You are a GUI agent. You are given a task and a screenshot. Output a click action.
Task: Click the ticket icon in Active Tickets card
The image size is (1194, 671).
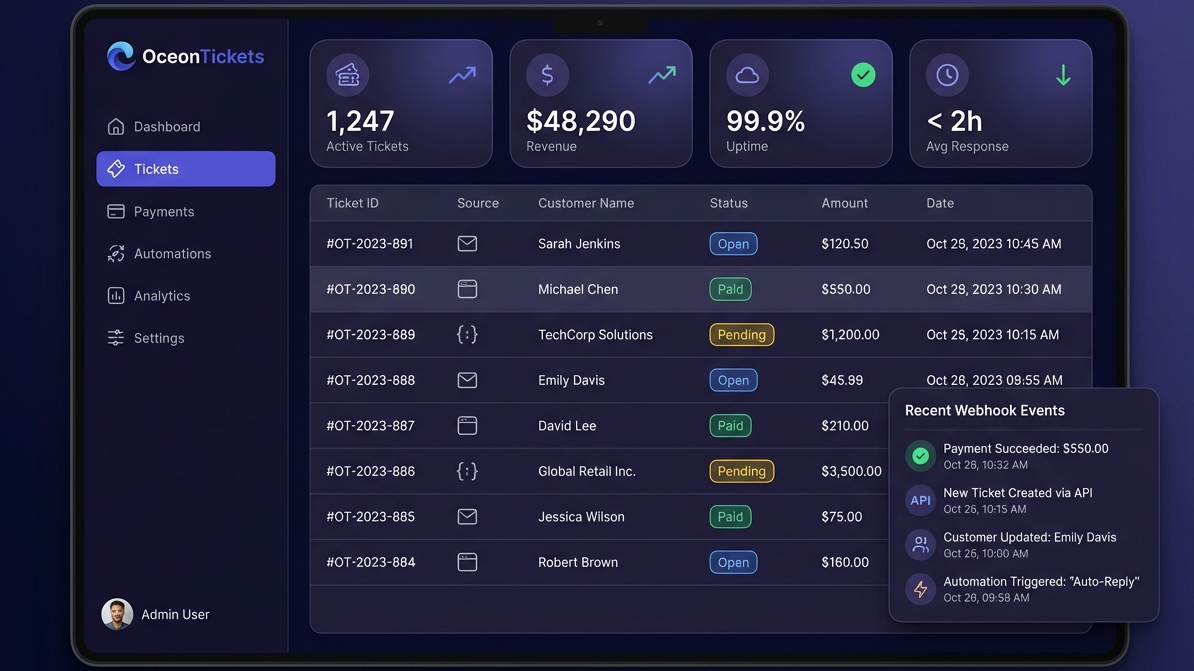coord(347,75)
